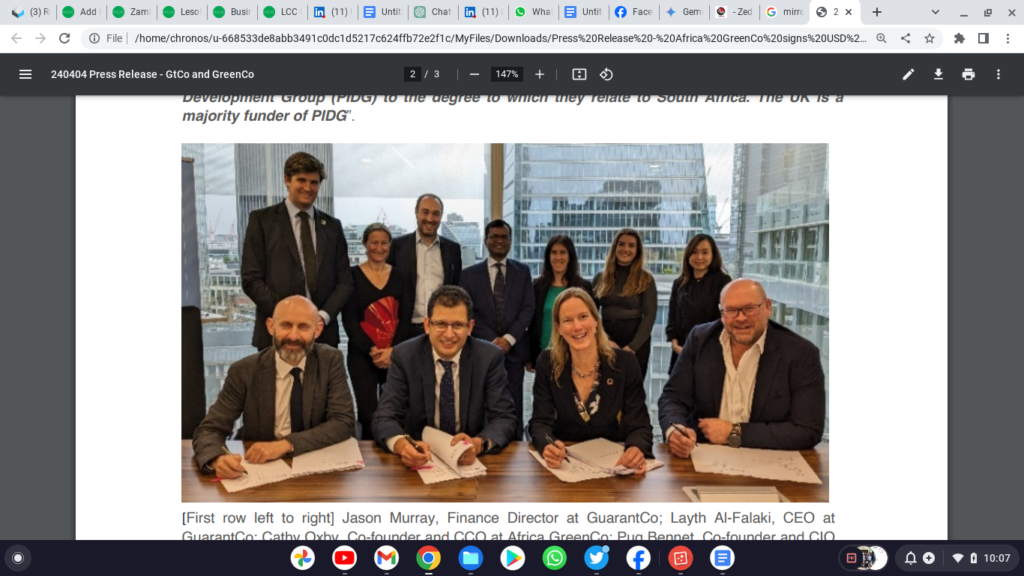This screenshot has width=1024, height=576.
Task: Reload the current page
Action: (x=64, y=39)
